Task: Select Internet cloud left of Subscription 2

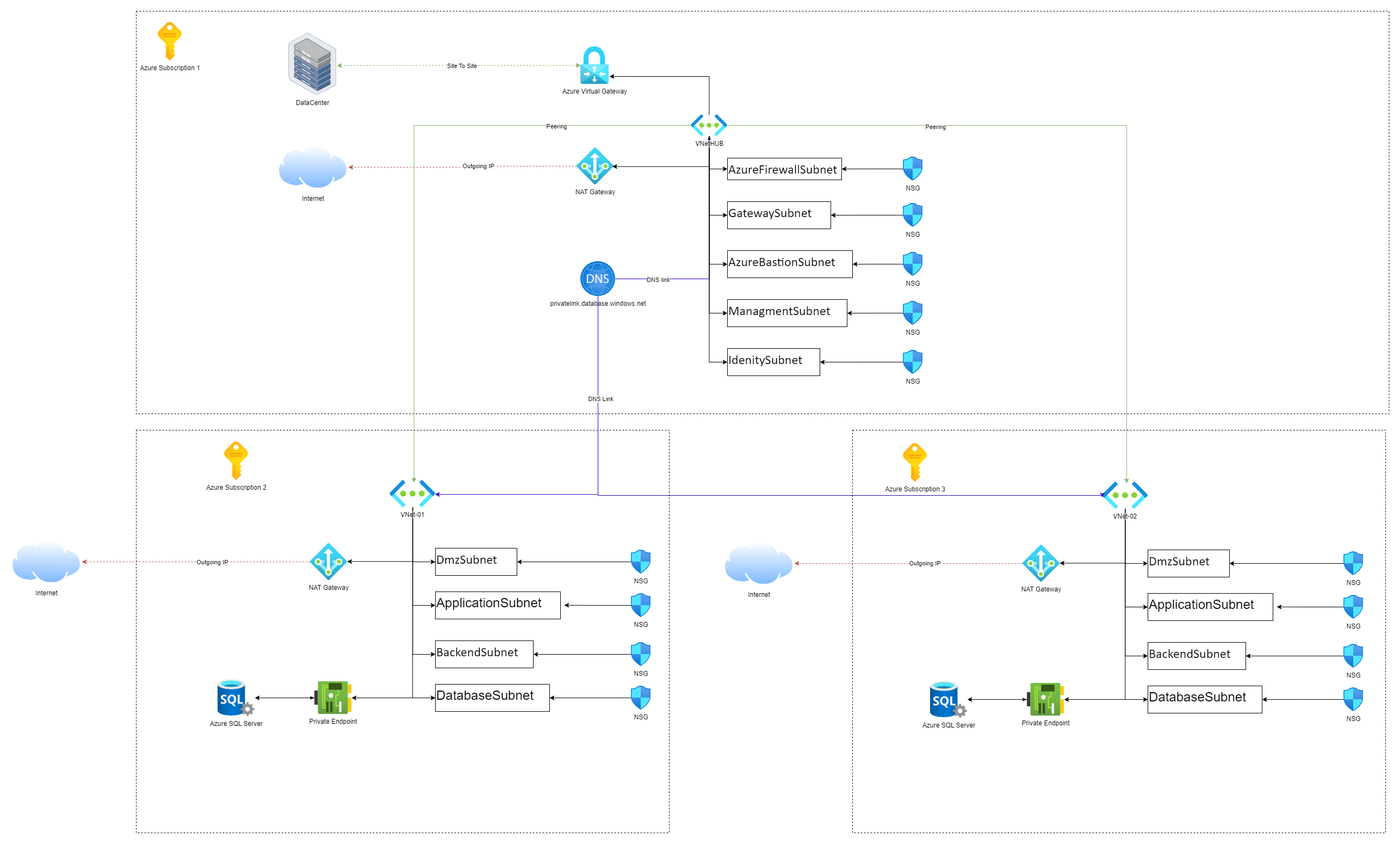Action: [46, 562]
